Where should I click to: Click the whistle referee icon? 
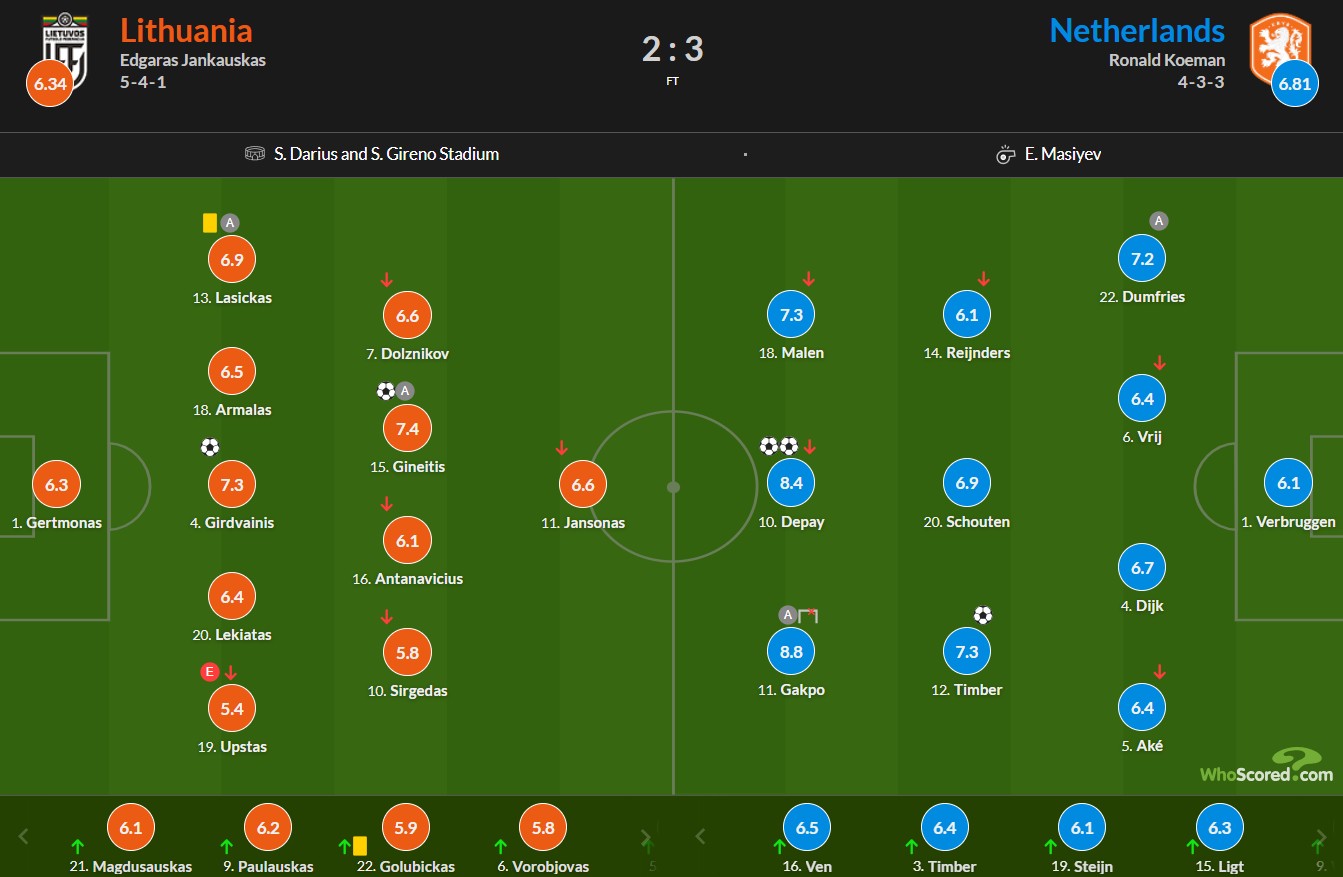1006,154
